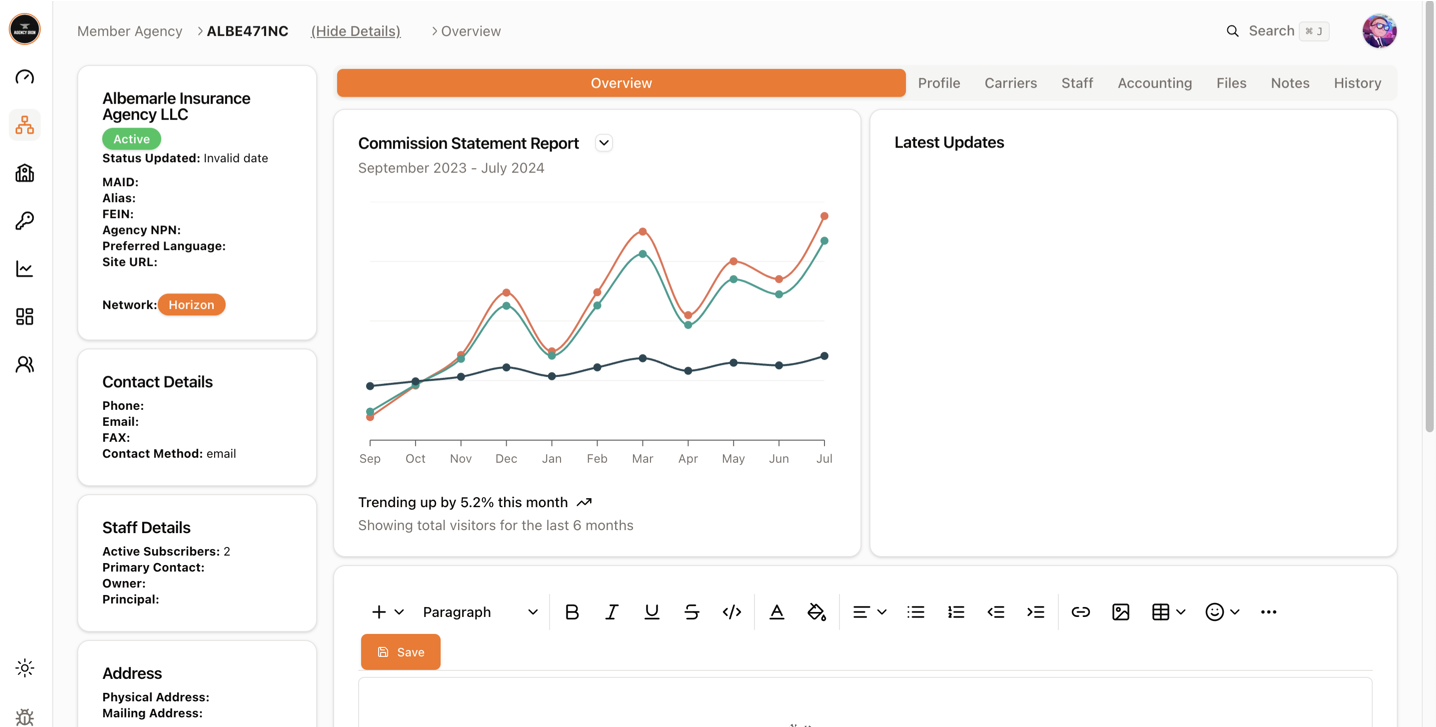Toggle bold formatting in the editor
Image resolution: width=1436 pixels, height=727 pixels.
click(x=572, y=612)
